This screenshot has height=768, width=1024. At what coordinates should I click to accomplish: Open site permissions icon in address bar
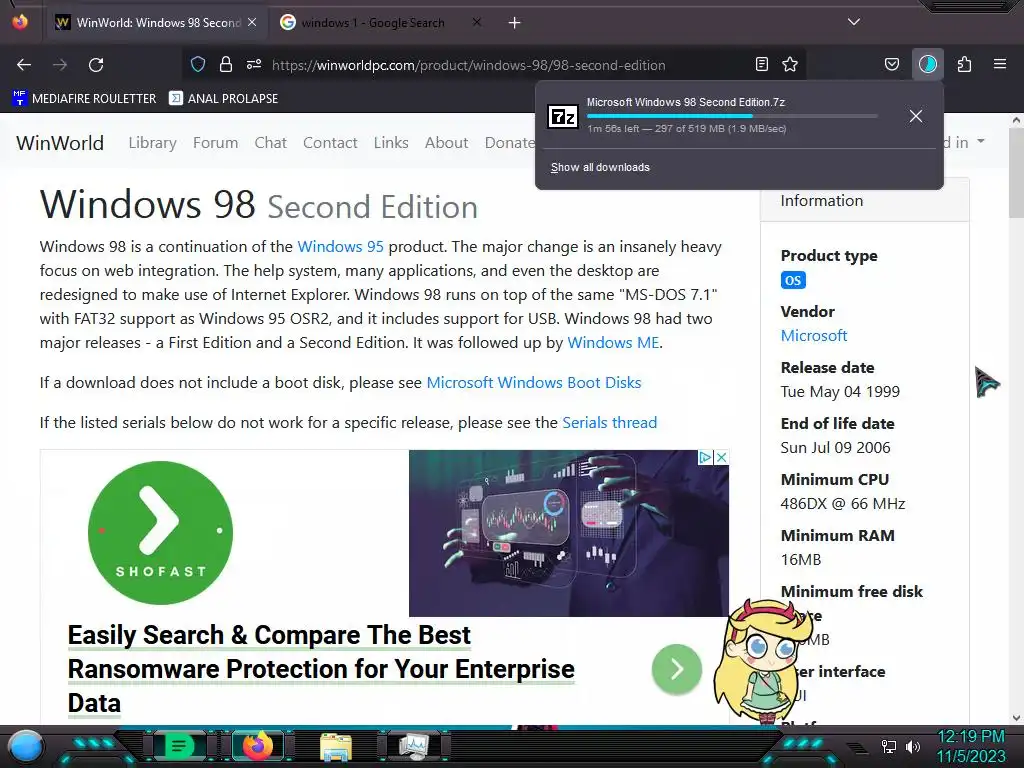[254, 64]
